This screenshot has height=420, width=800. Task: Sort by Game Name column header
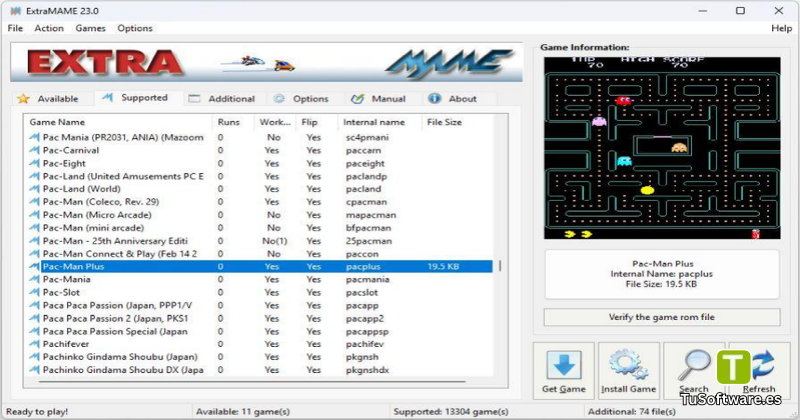(117, 122)
